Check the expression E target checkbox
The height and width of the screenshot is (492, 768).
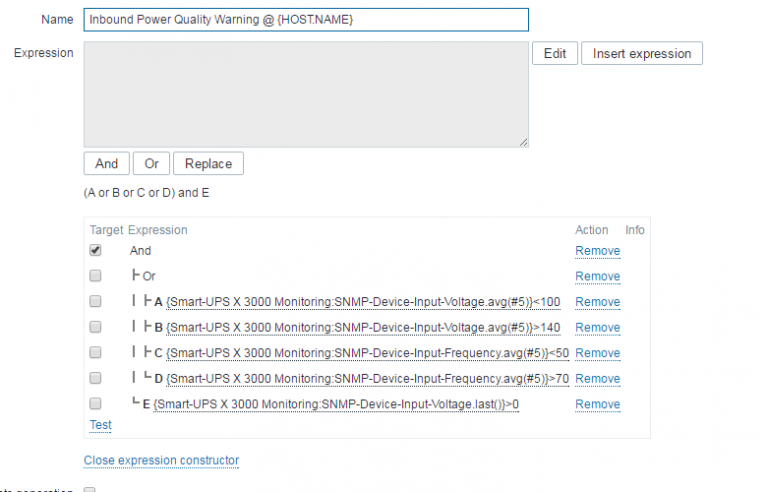96,403
